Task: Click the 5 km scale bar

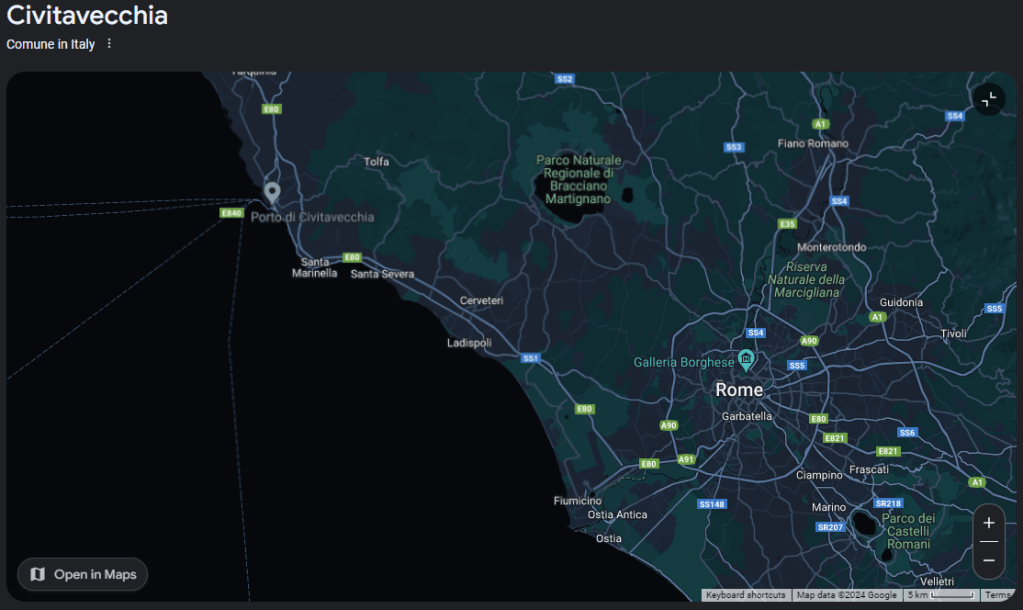Action: 941,595
